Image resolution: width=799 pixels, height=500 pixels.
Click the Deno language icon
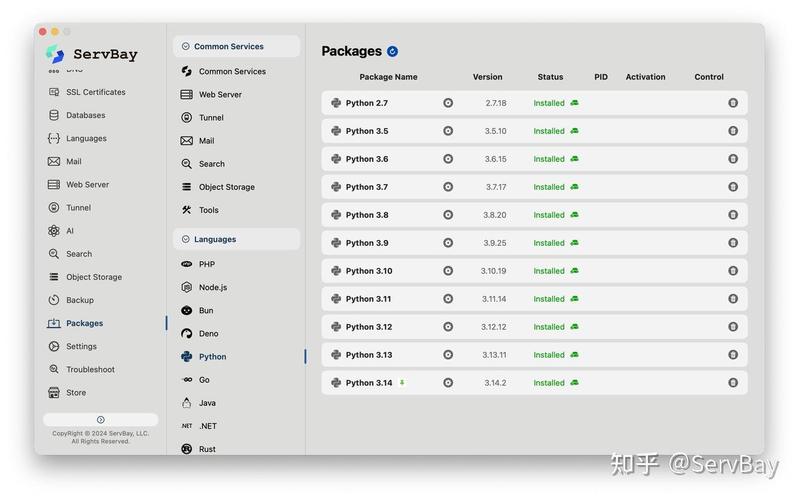[187, 333]
